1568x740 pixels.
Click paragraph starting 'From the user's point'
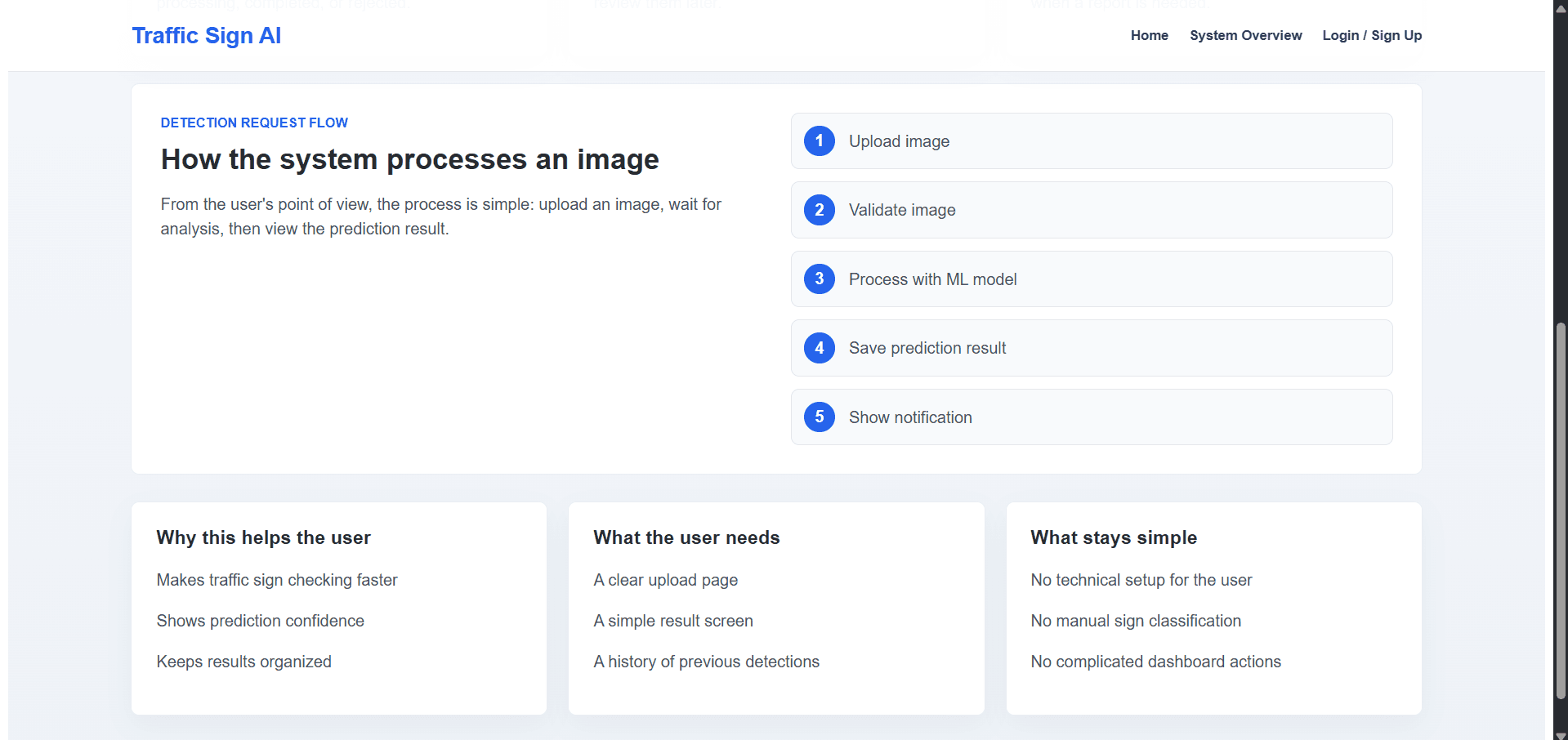pos(441,216)
